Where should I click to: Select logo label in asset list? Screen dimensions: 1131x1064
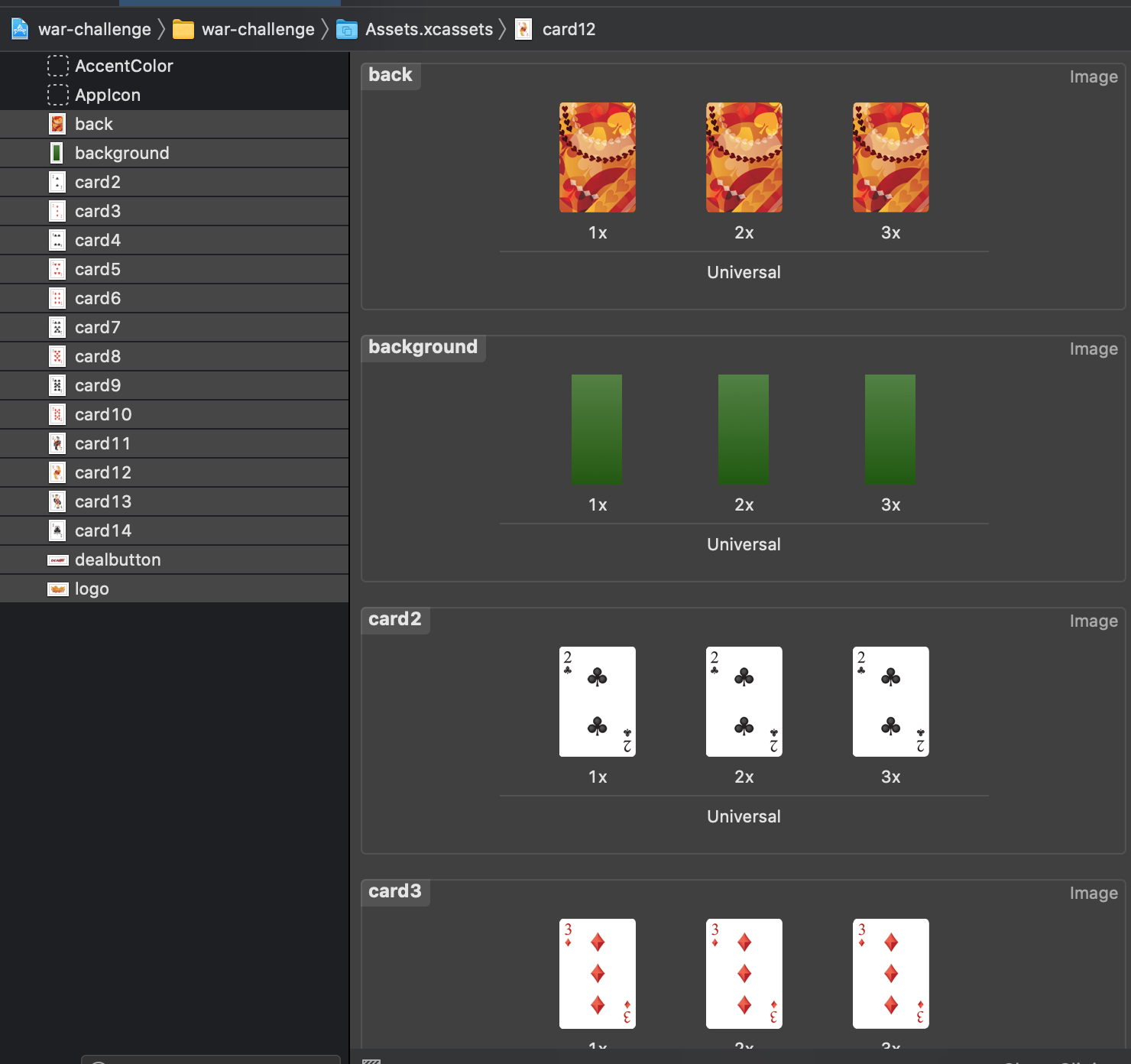[x=92, y=589]
